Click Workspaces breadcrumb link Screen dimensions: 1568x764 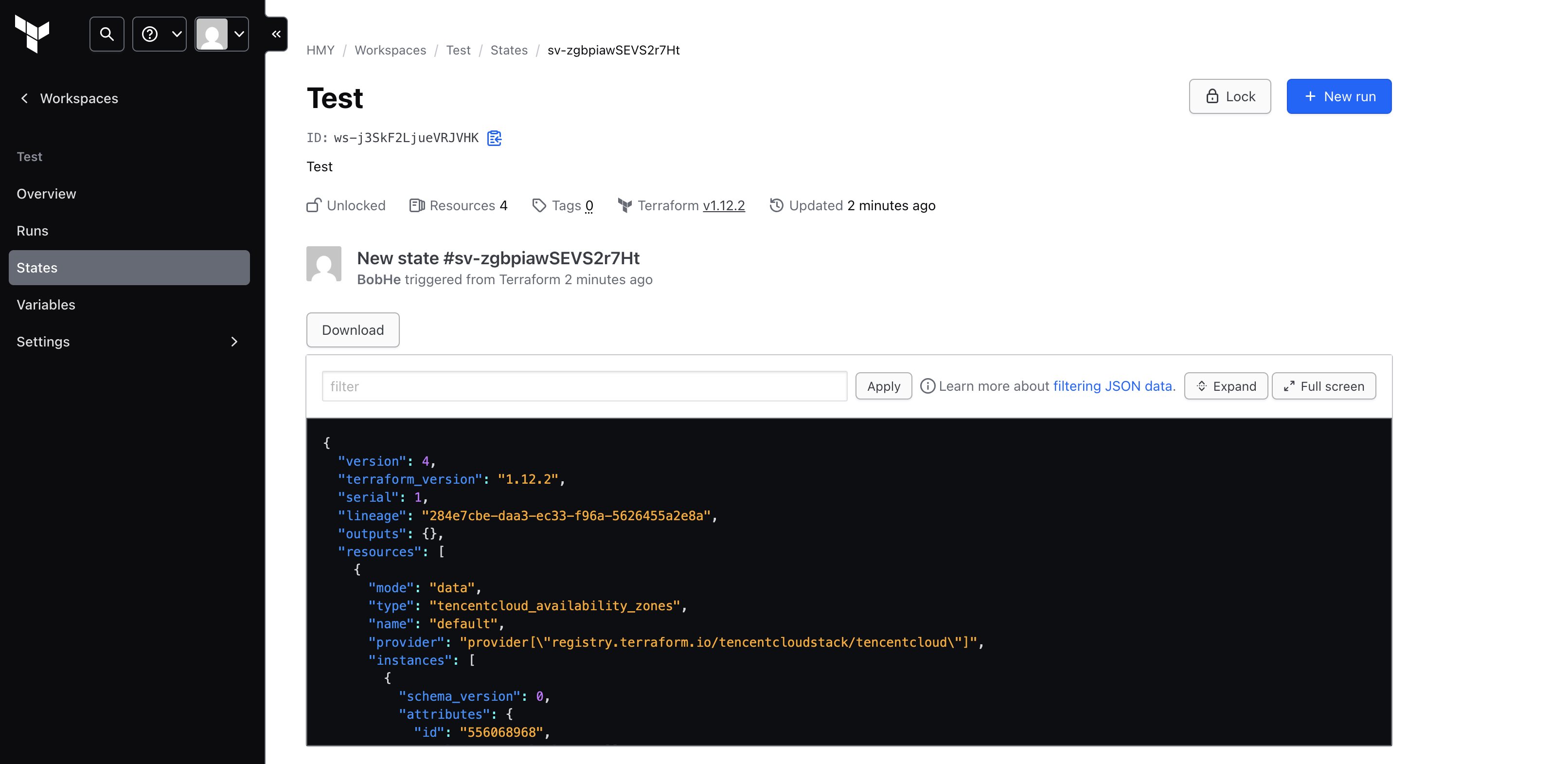(x=390, y=50)
